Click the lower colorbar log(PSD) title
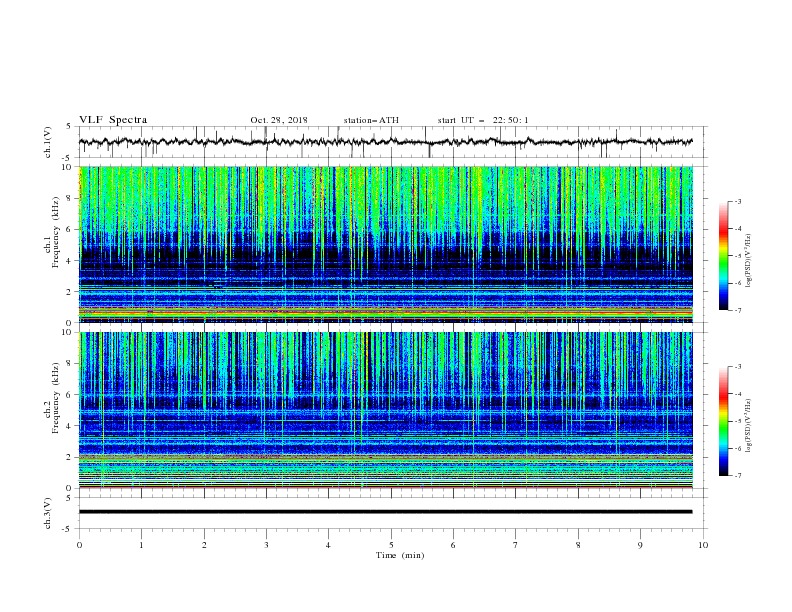Image resolution: width=792 pixels, height=612 pixels. coord(749,426)
